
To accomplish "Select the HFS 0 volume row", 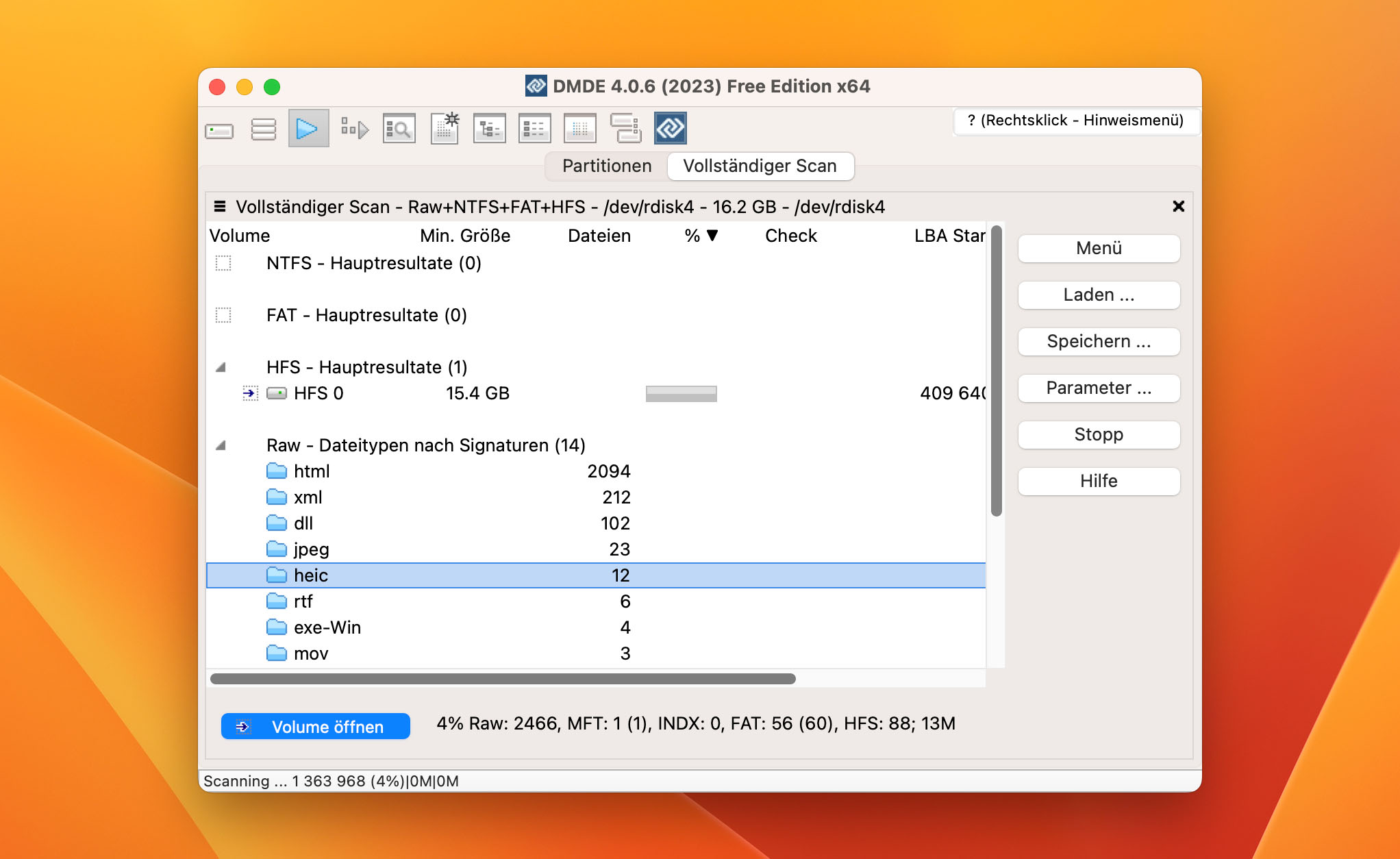I will pyautogui.click(x=596, y=393).
